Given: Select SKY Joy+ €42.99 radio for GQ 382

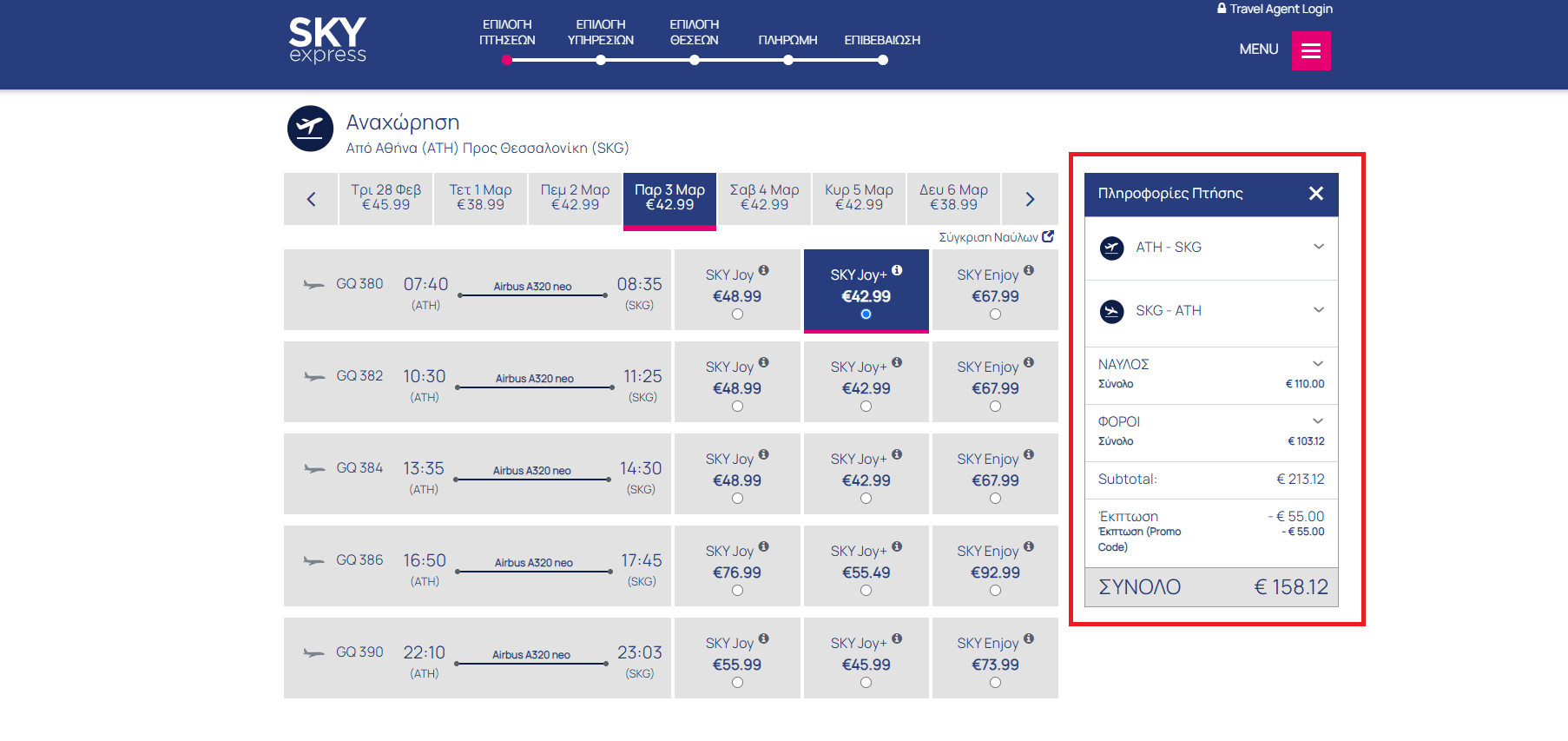Looking at the screenshot, I should (866, 407).
